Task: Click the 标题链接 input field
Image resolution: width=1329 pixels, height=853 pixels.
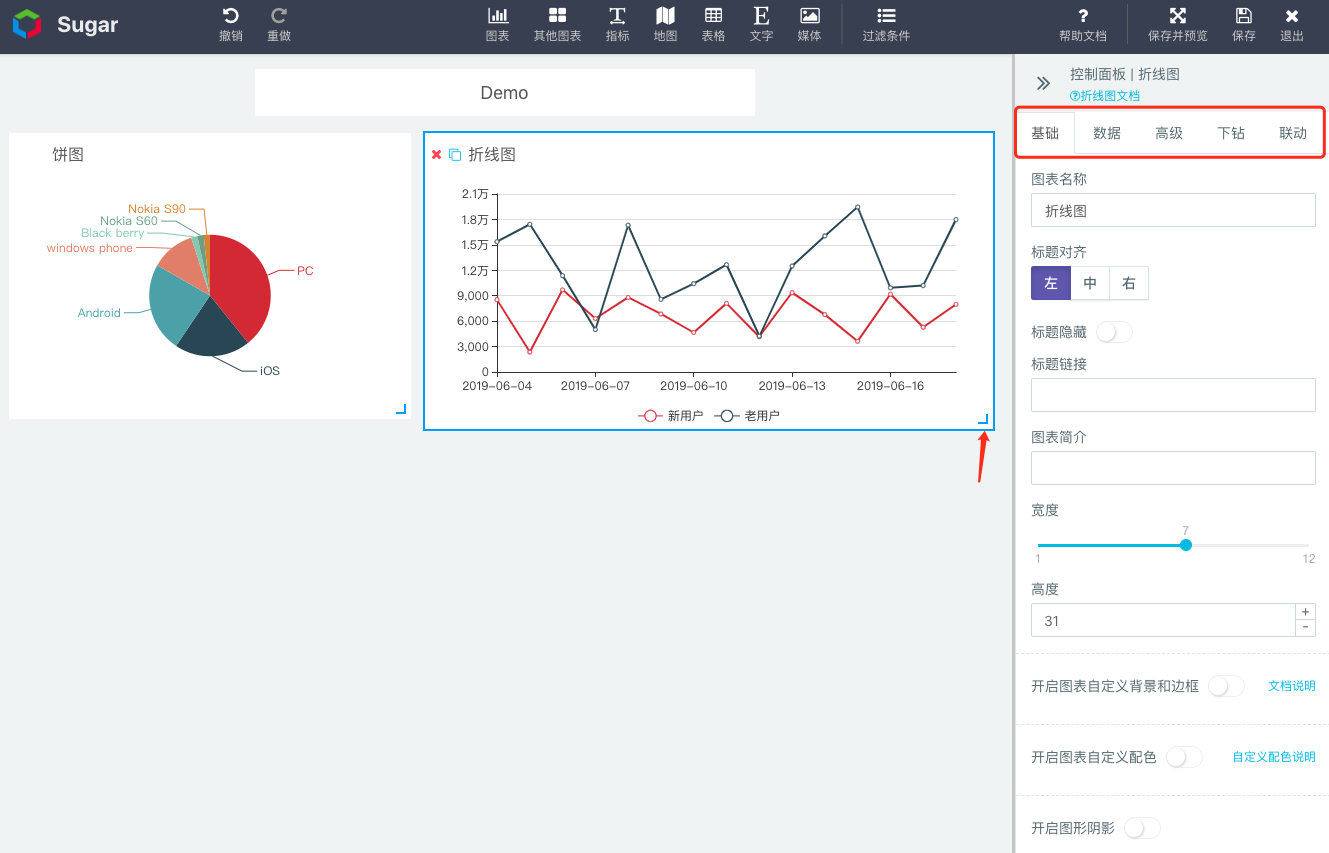Action: pos(1173,395)
